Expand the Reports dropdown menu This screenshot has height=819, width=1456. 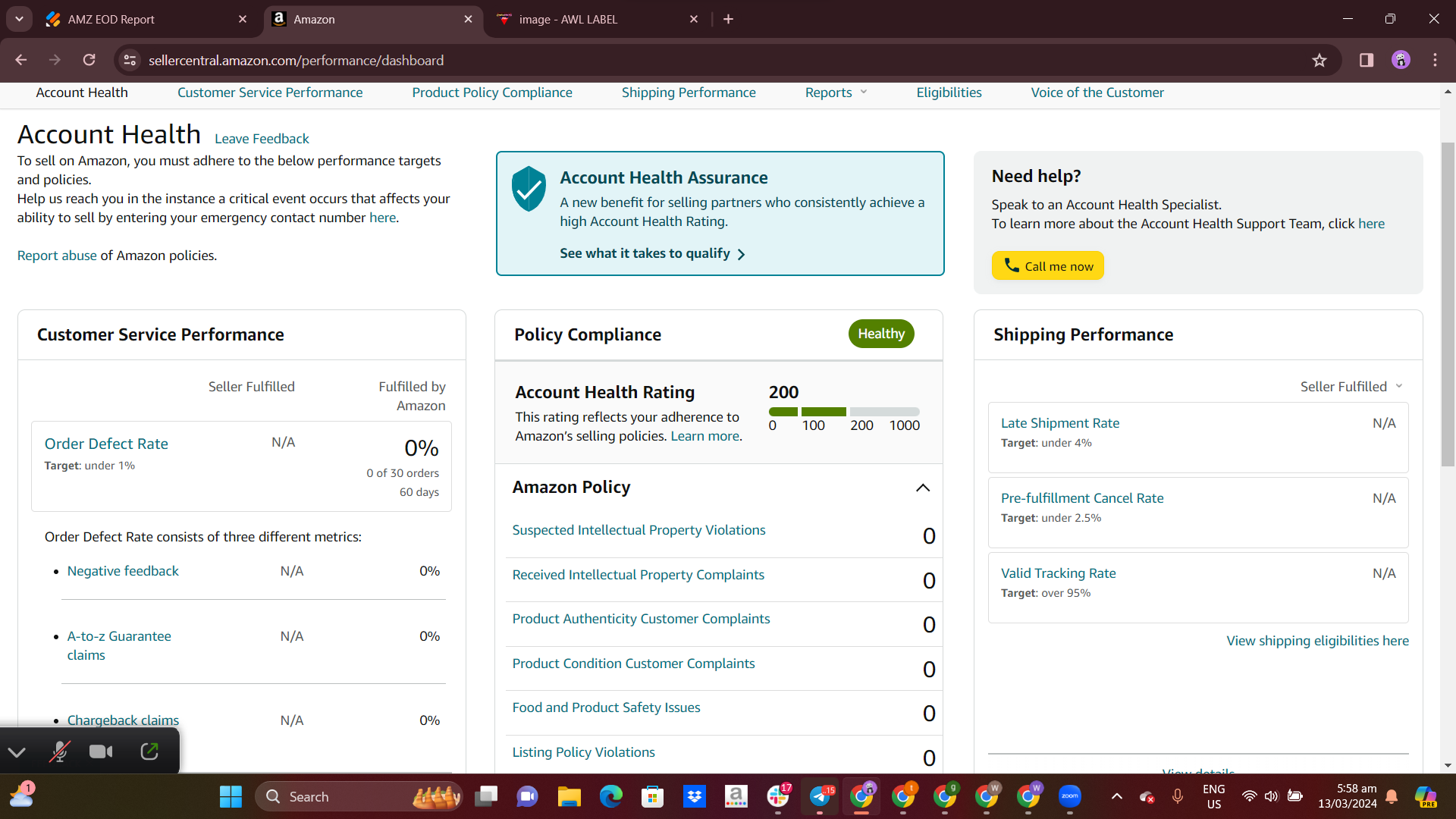pyautogui.click(x=836, y=93)
